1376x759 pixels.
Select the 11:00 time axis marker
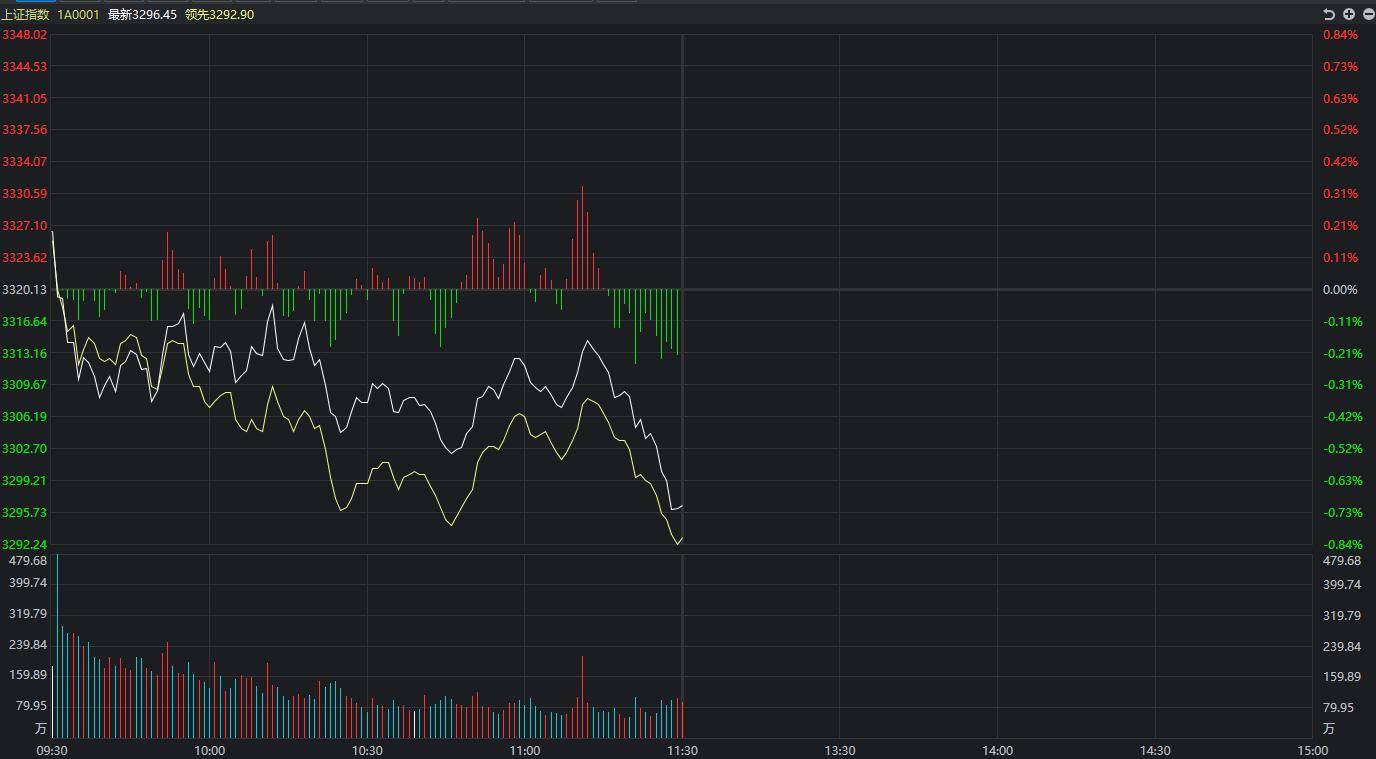pyautogui.click(x=524, y=750)
